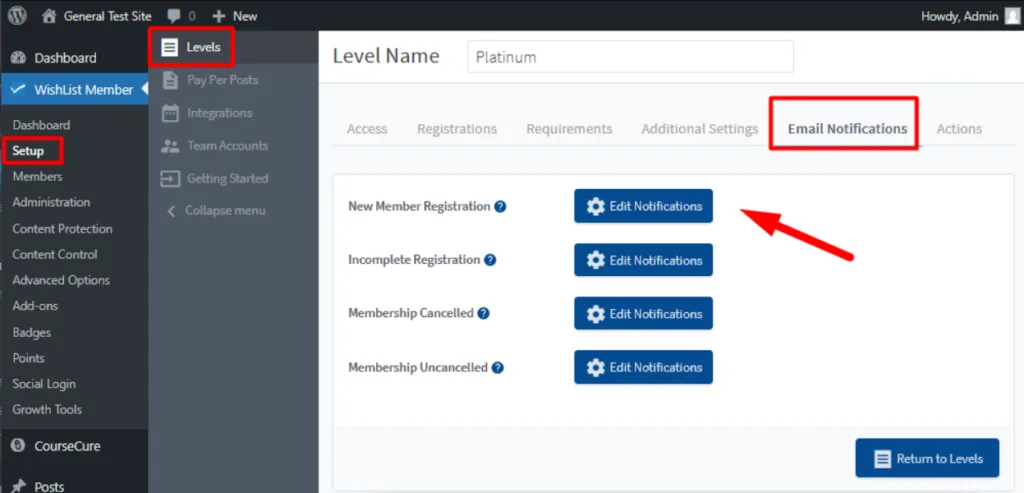
Task: Select the Setup submenu item
Action: coord(28,151)
